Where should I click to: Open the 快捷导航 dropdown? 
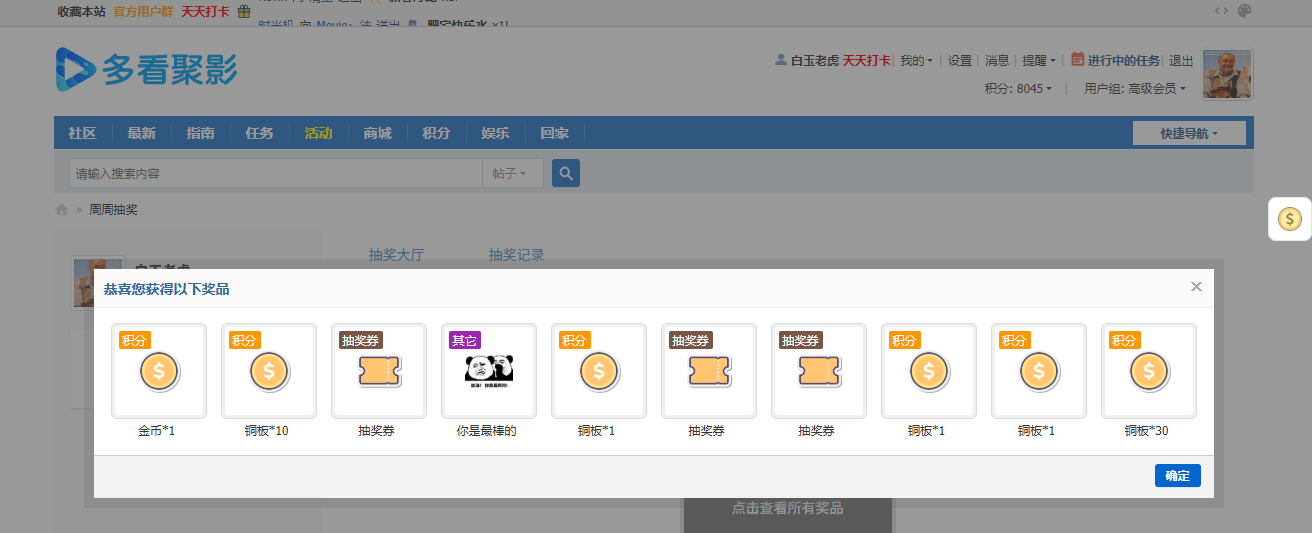point(1189,133)
